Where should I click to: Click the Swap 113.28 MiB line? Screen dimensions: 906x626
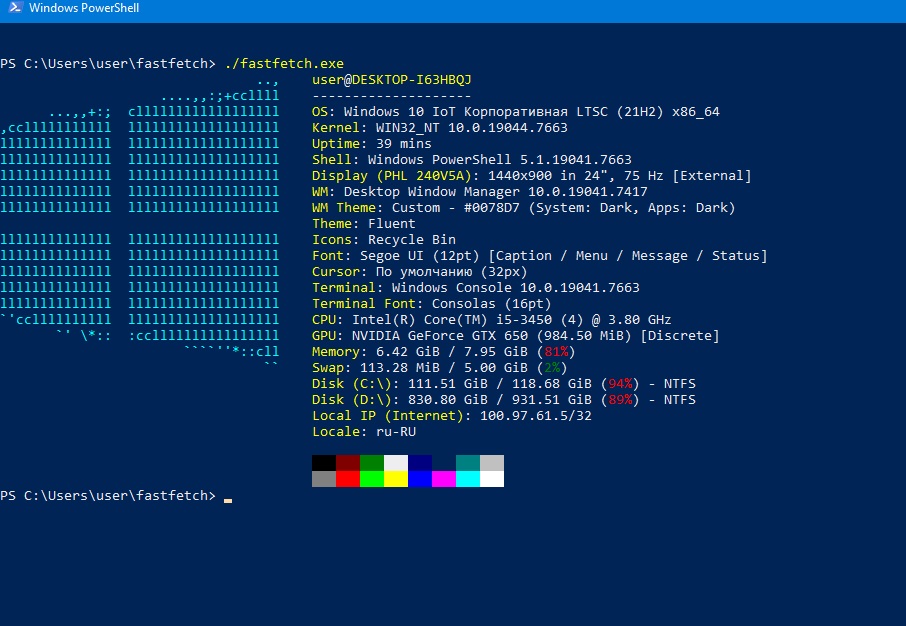tap(440, 368)
